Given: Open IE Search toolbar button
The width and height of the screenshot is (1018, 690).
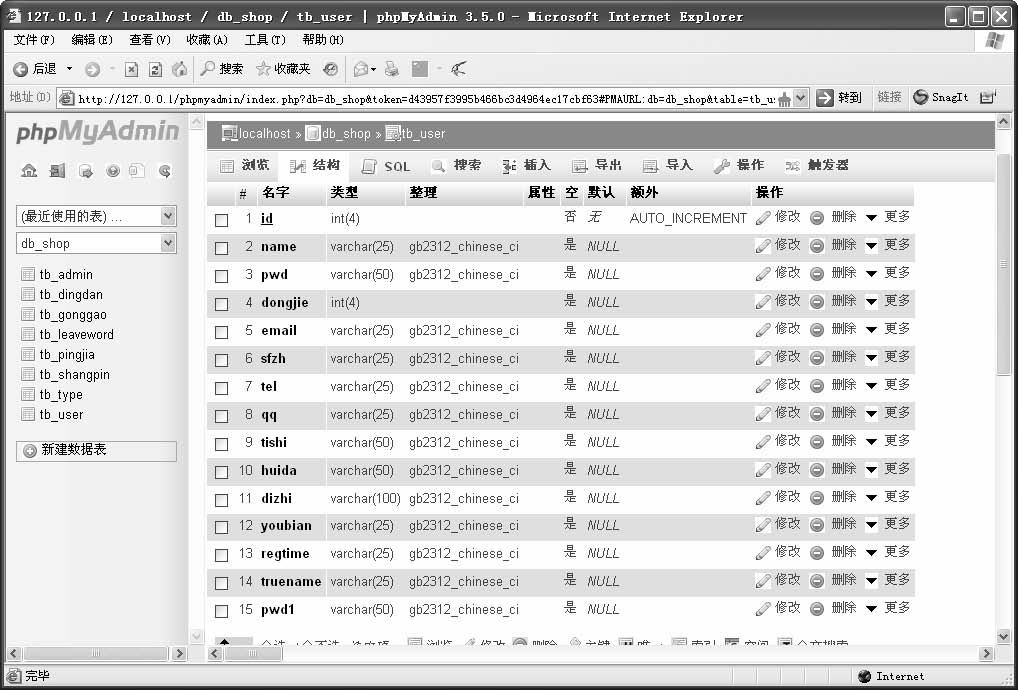Looking at the screenshot, I should [221, 69].
